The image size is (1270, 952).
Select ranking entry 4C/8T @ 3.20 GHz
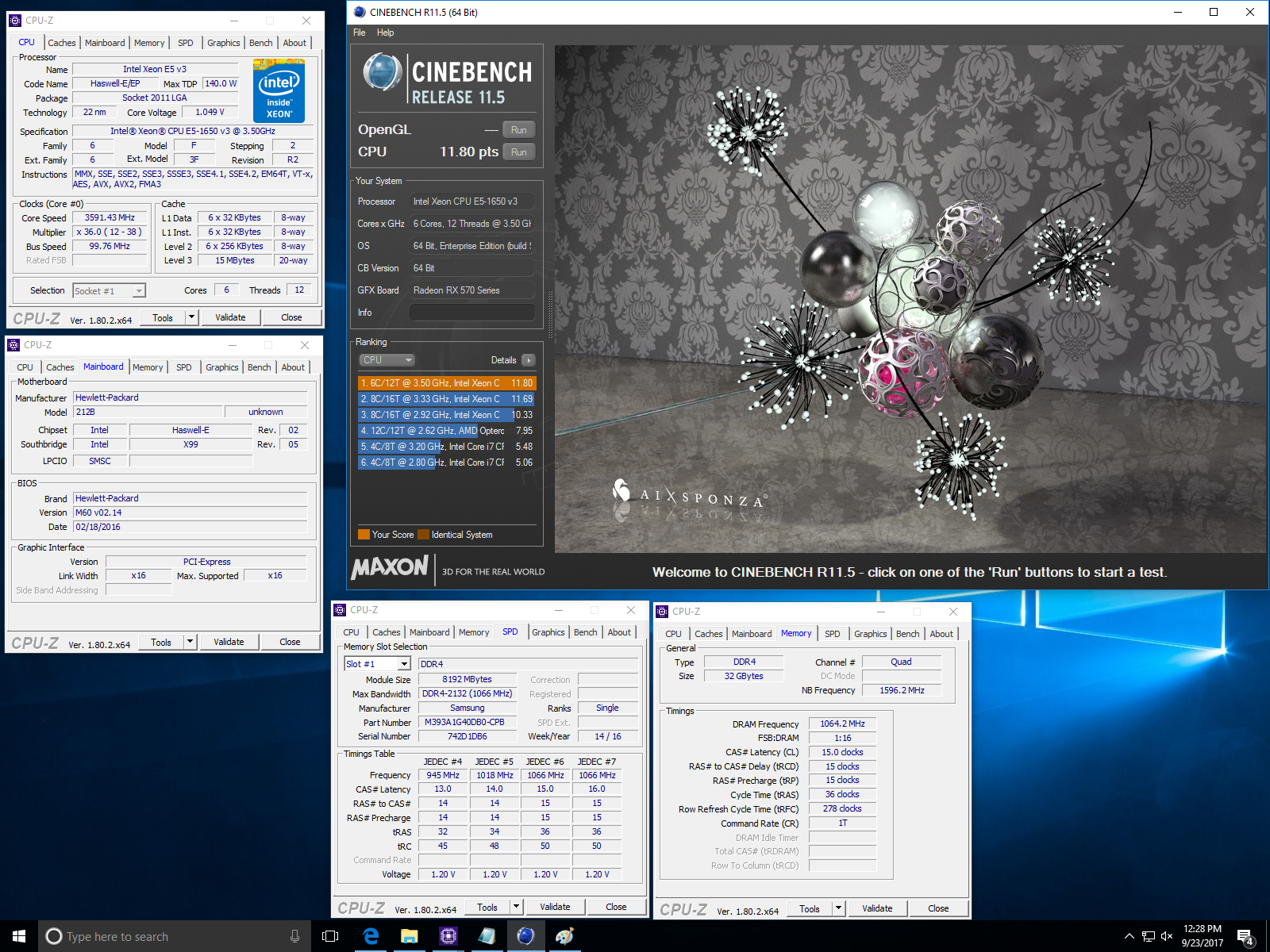tap(447, 447)
